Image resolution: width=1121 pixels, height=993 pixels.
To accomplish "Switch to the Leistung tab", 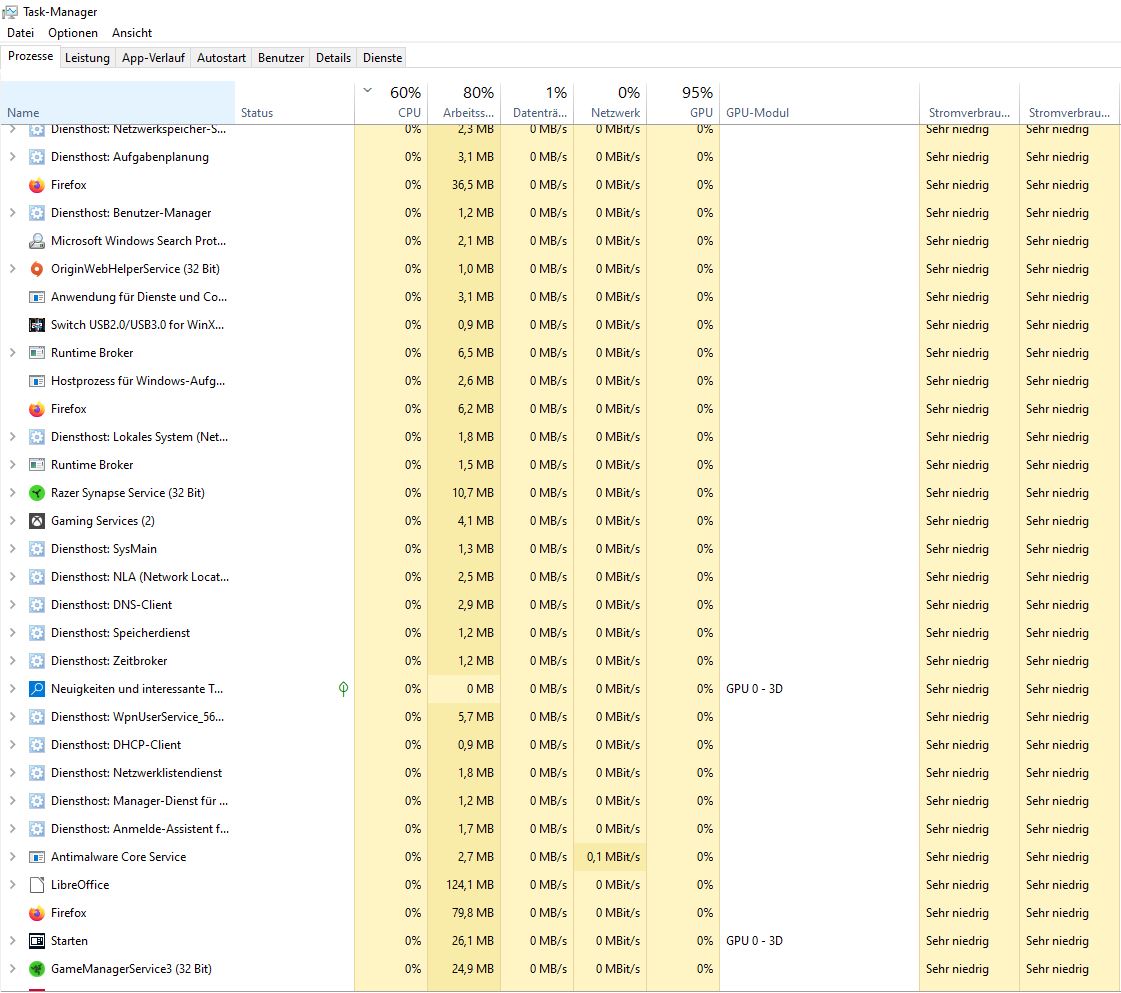I will (87, 58).
